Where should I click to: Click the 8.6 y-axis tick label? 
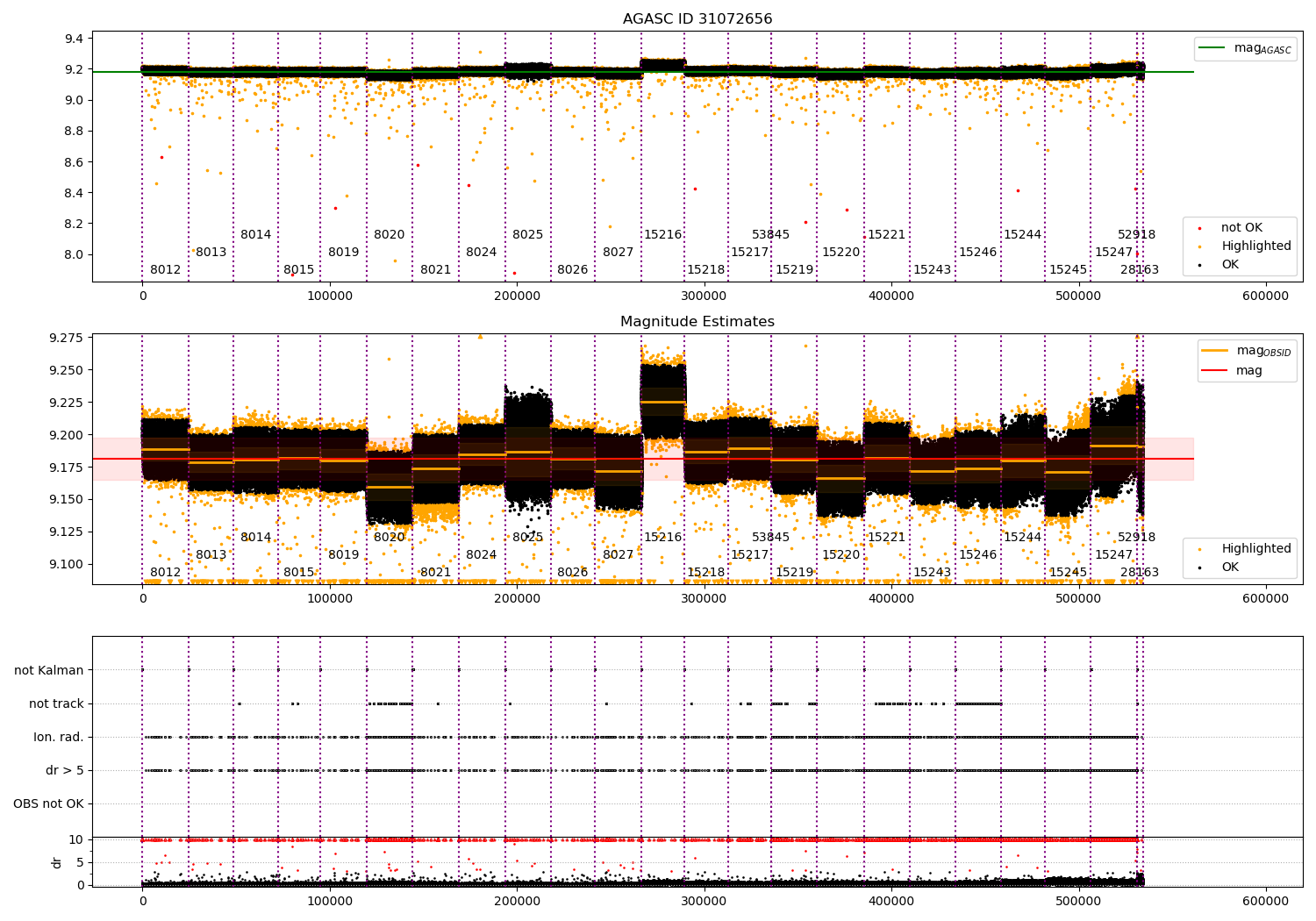pos(75,163)
